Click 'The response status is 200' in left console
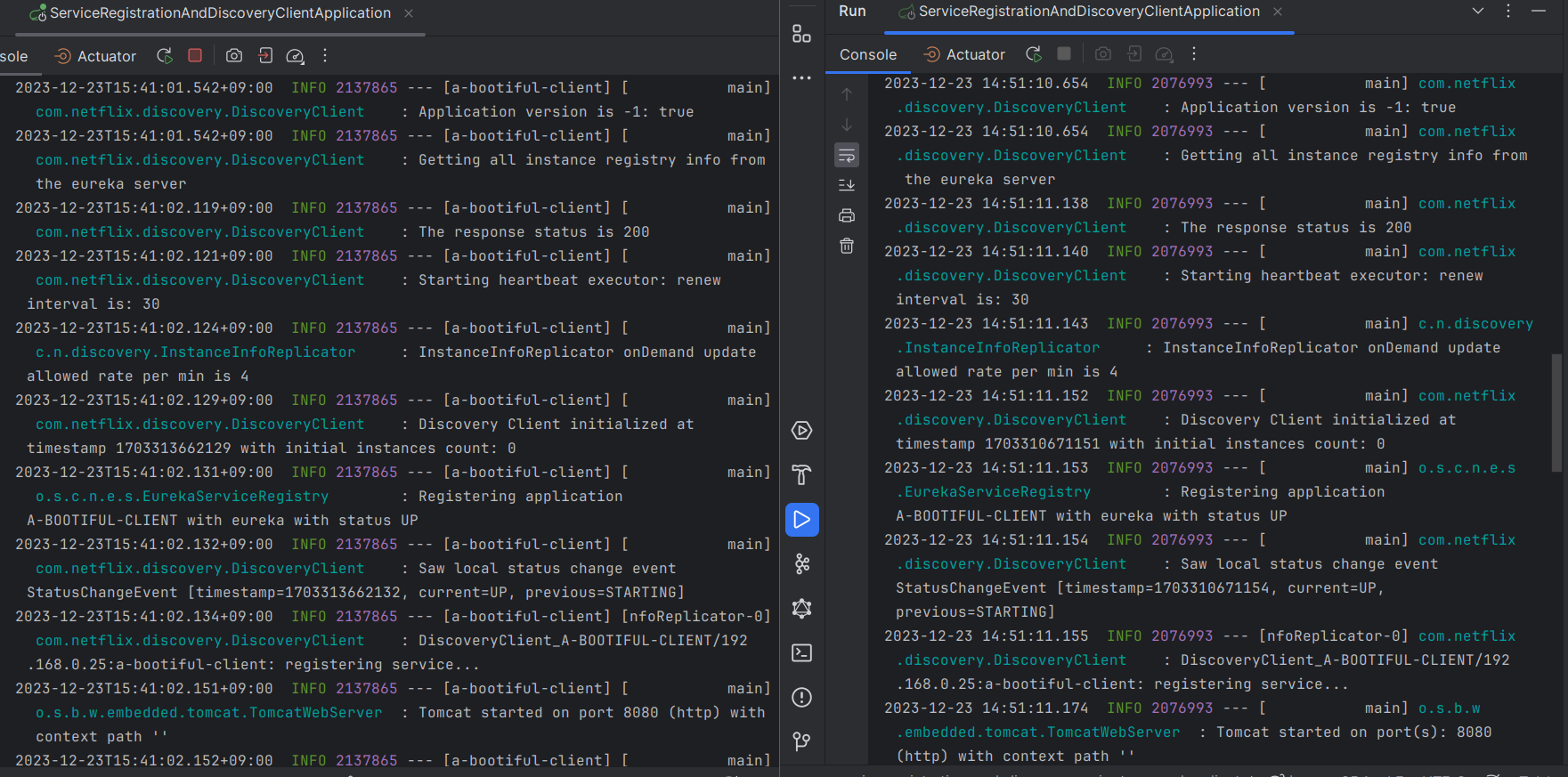 (533, 232)
